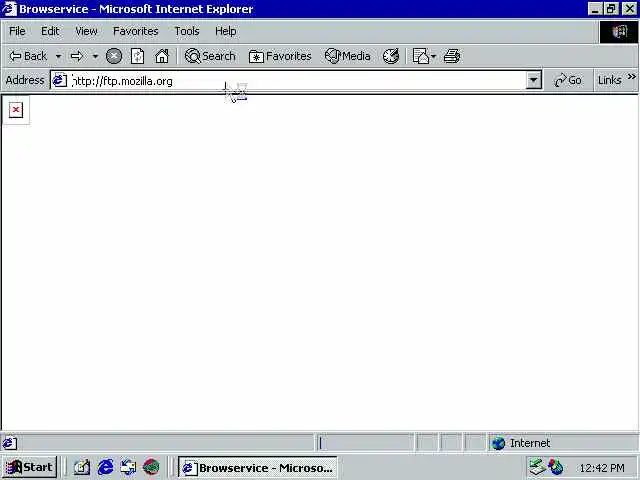
Task: Open the Forward history dropdown arrow
Action: (95, 56)
